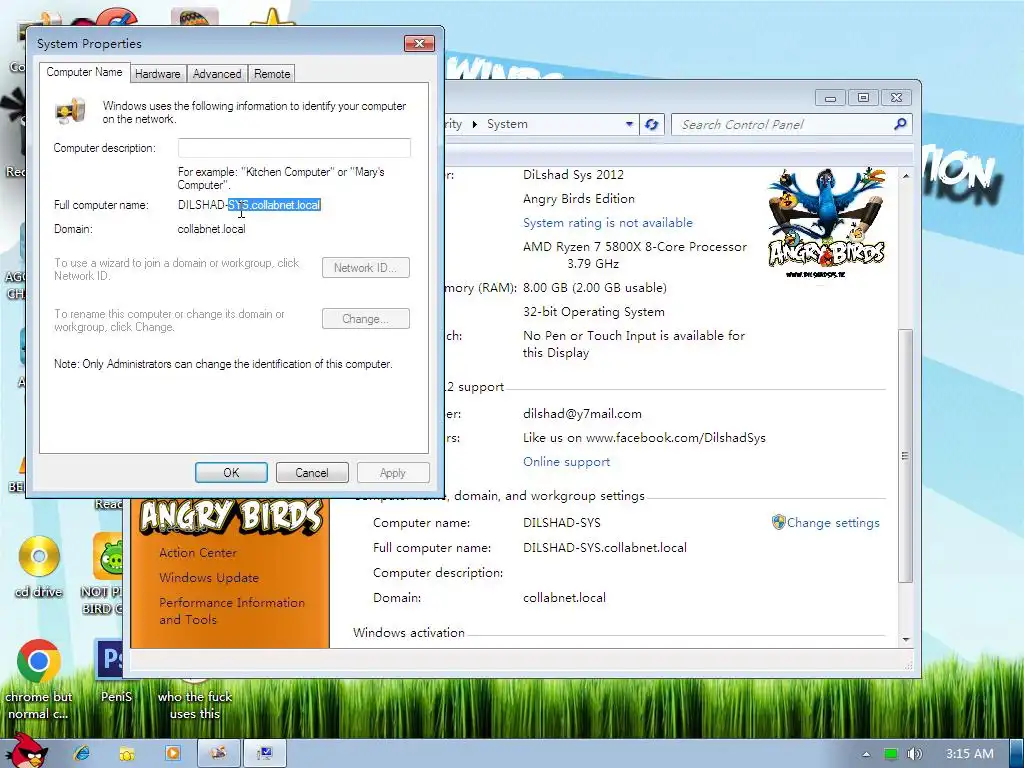1024x768 pixels.
Task: Click the disabled Network ID button
Action: 366,268
